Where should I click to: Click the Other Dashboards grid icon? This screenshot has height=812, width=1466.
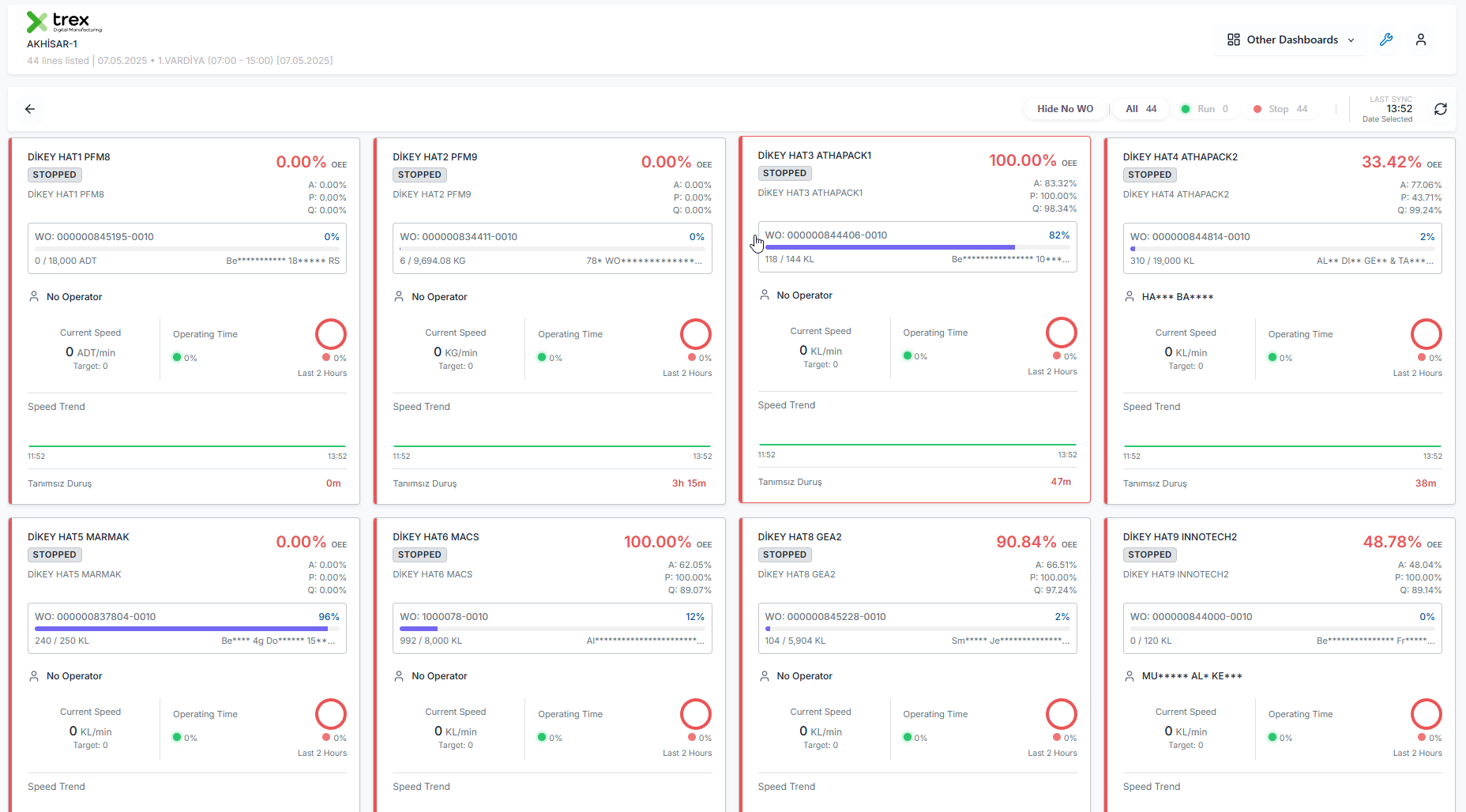pos(1234,39)
